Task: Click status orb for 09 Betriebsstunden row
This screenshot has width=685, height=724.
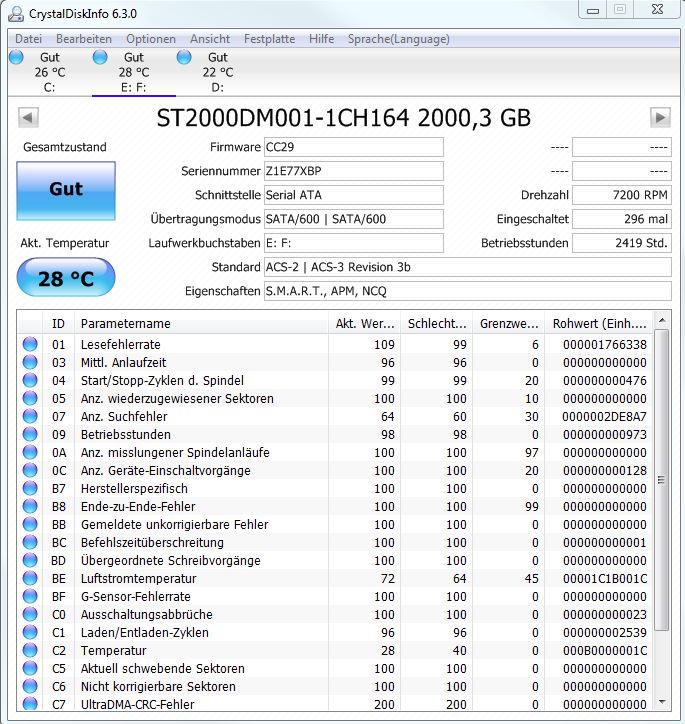Action: (30, 434)
